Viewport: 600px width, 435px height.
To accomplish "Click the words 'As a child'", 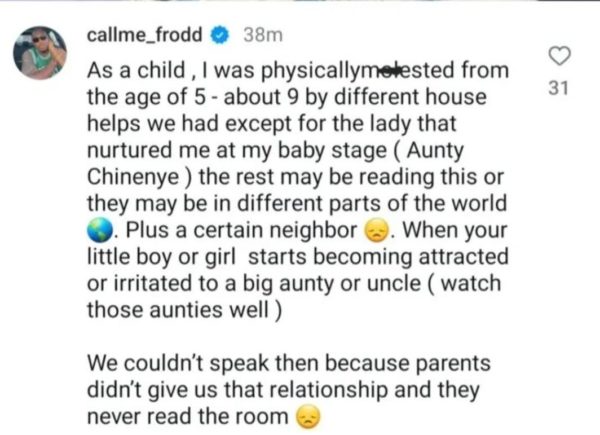I will tap(129, 73).
